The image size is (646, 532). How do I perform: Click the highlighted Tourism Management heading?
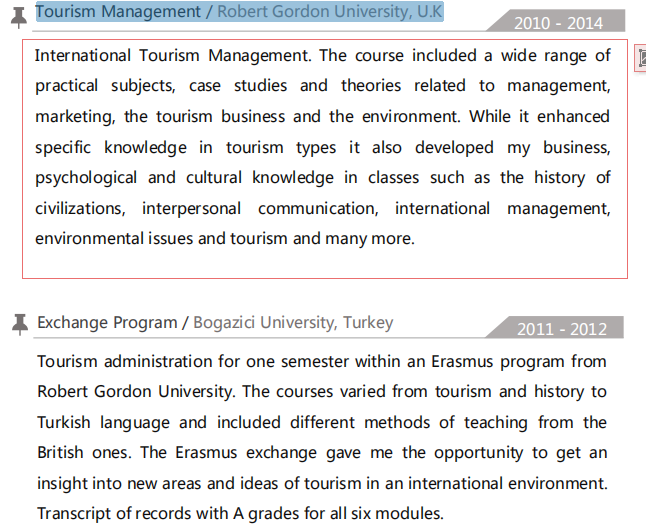point(118,12)
